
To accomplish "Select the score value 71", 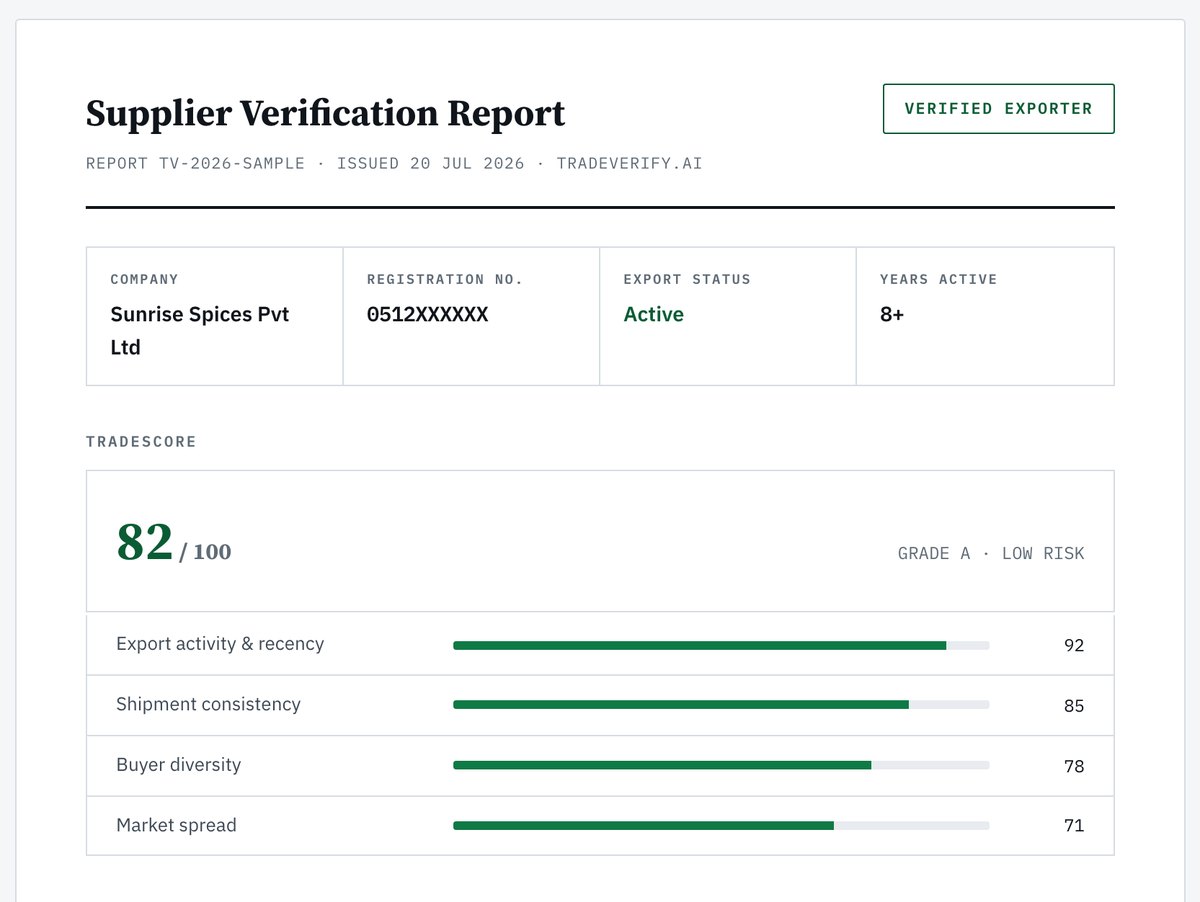I will tap(1074, 826).
